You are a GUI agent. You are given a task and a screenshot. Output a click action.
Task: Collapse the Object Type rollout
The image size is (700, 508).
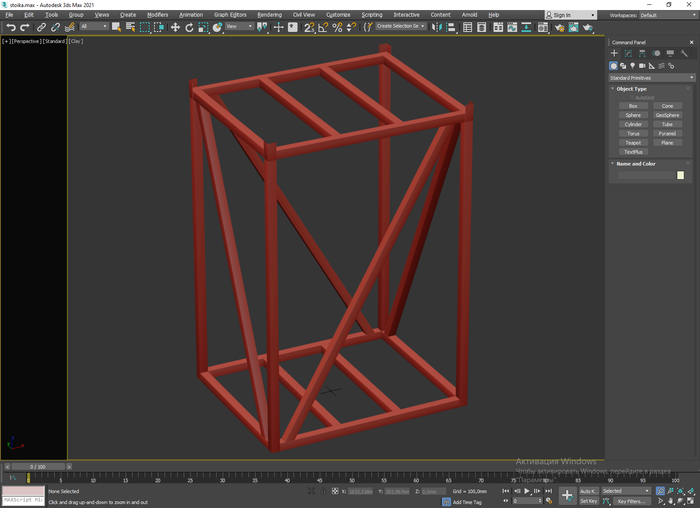632,89
